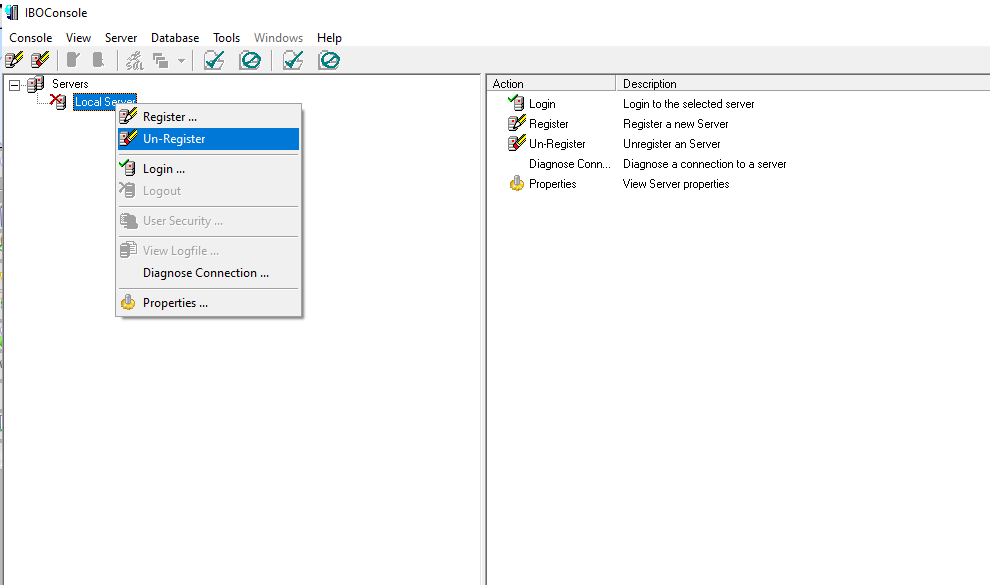Select the Servers label in the tree
990x585 pixels.
click(70, 84)
